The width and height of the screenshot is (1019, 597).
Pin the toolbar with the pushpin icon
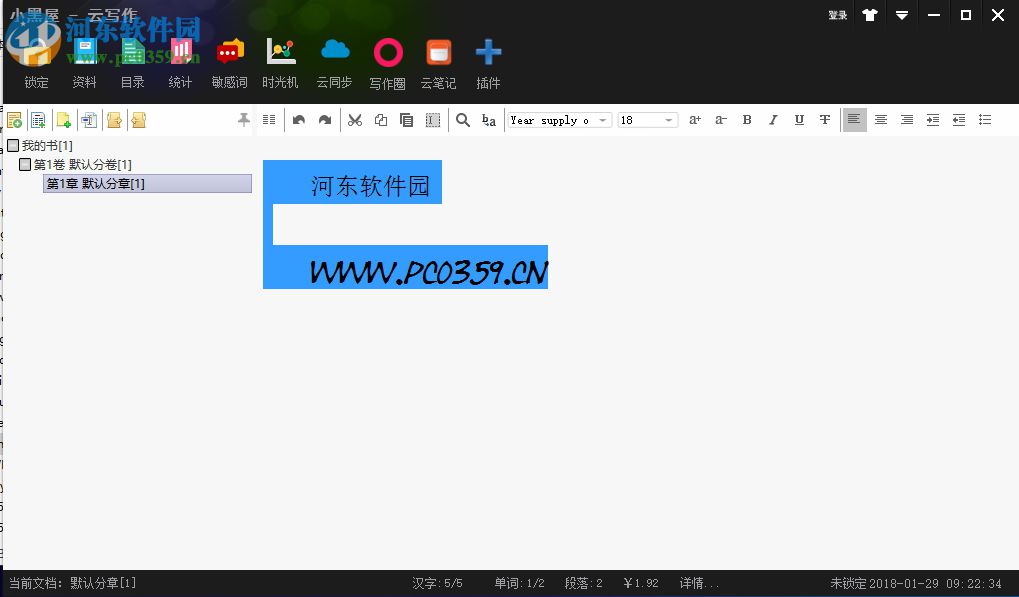tap(243, 119)
